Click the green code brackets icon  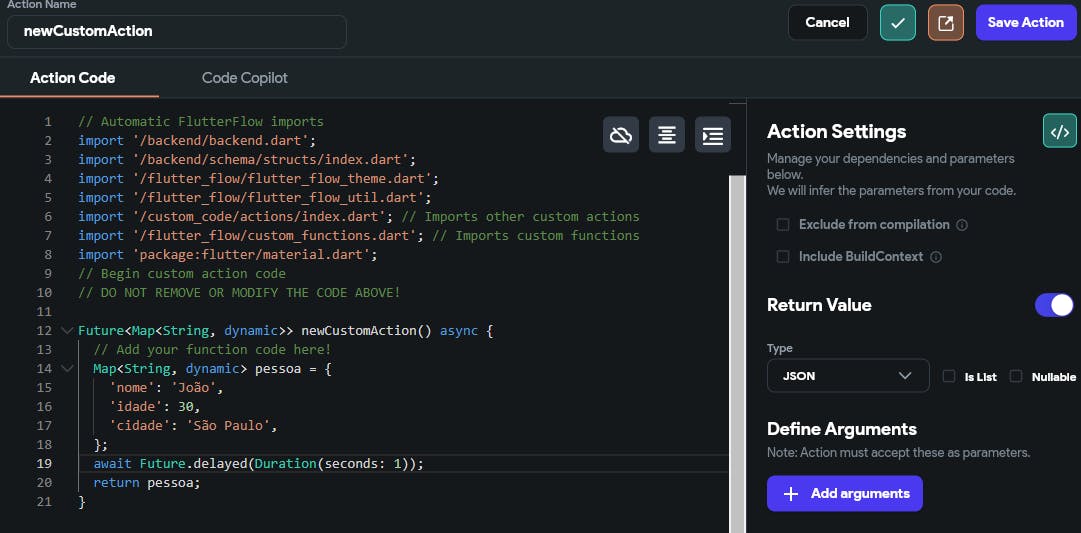coord(1059,131)
